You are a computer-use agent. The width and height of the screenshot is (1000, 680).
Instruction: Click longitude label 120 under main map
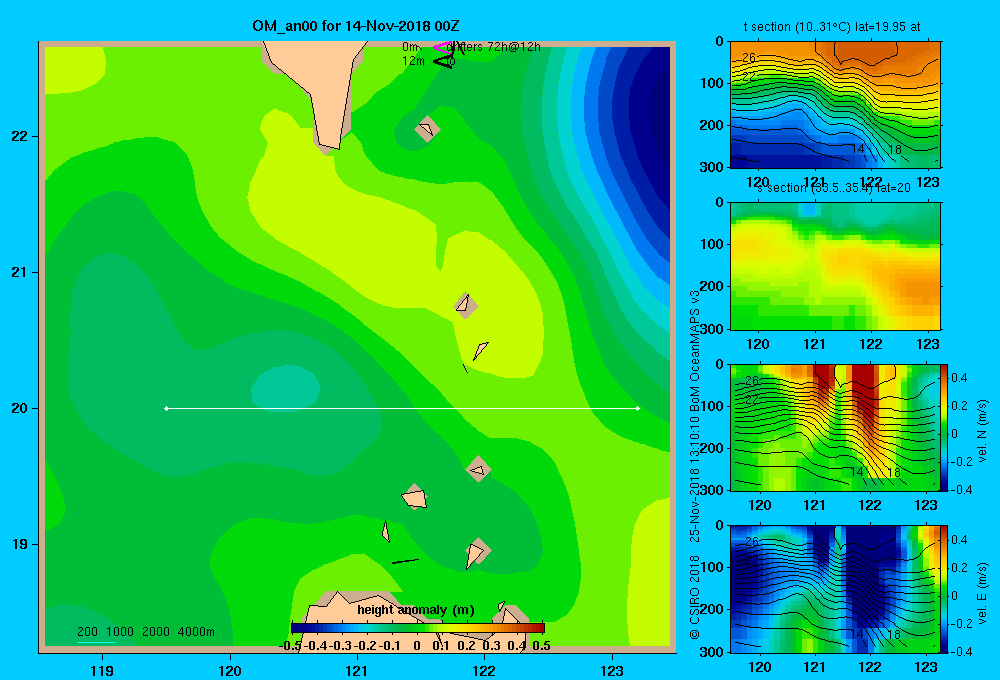(x=230, y=670)
